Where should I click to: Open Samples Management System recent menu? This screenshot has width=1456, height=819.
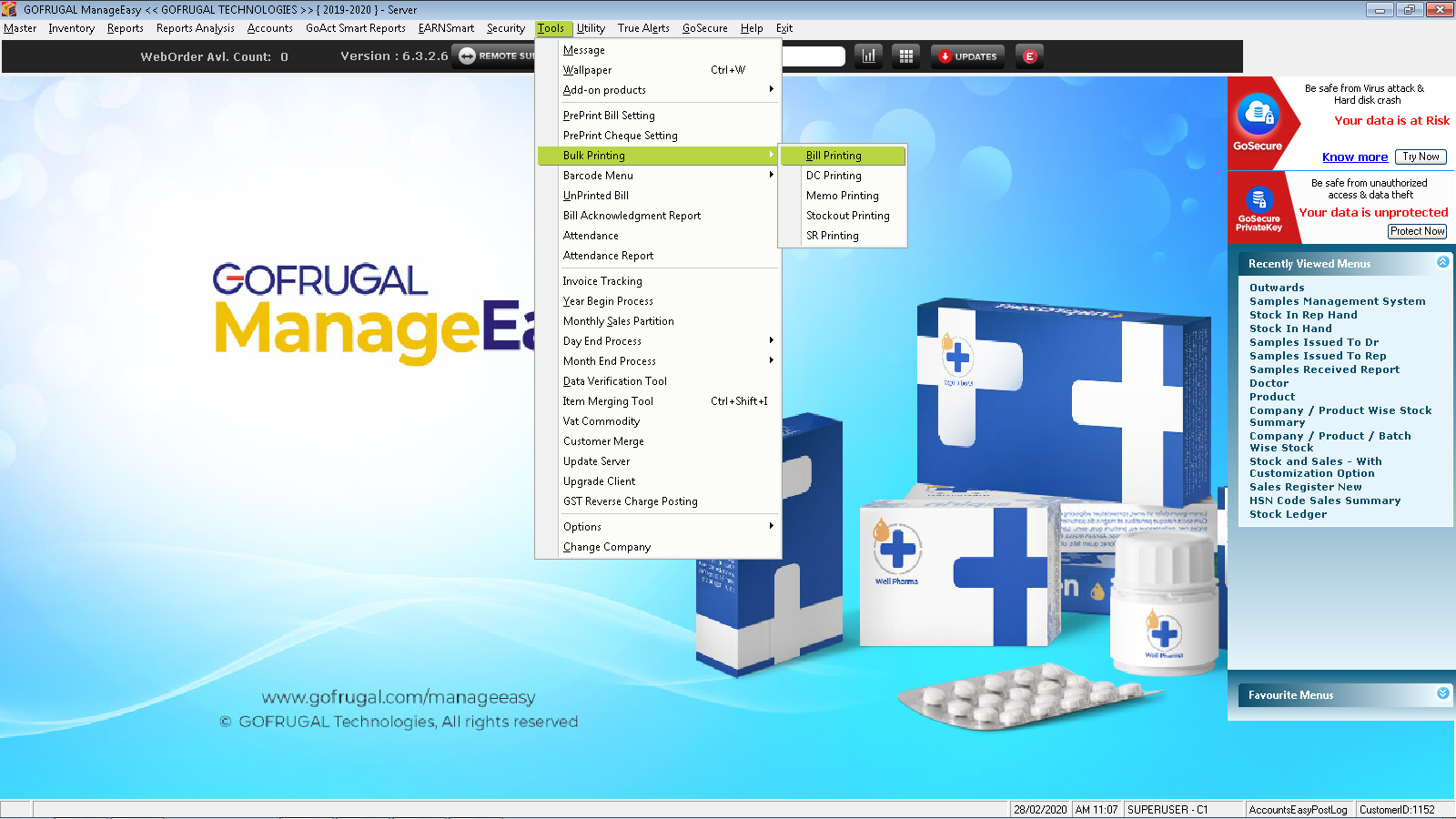click(1338, 301)
